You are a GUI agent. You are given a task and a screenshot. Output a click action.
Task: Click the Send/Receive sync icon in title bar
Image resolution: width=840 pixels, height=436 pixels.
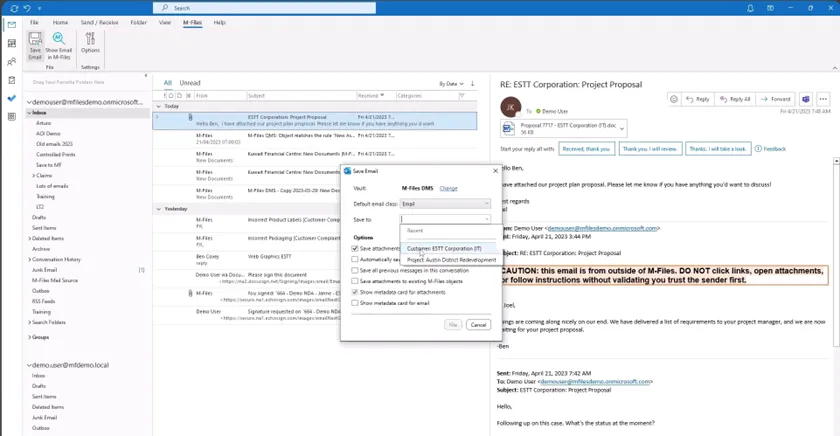click(14, 8)
